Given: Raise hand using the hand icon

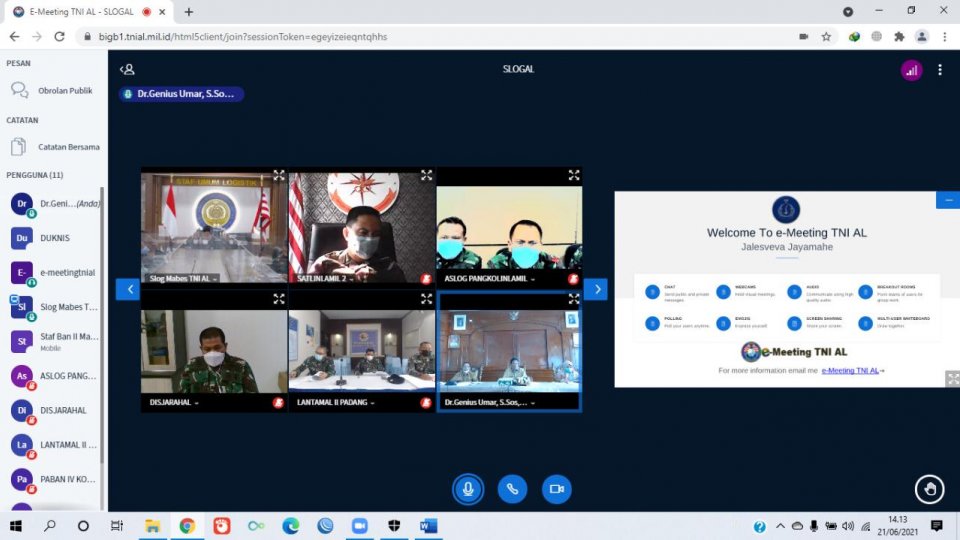Looking at the screenshot, I should [x=929, y=489].
